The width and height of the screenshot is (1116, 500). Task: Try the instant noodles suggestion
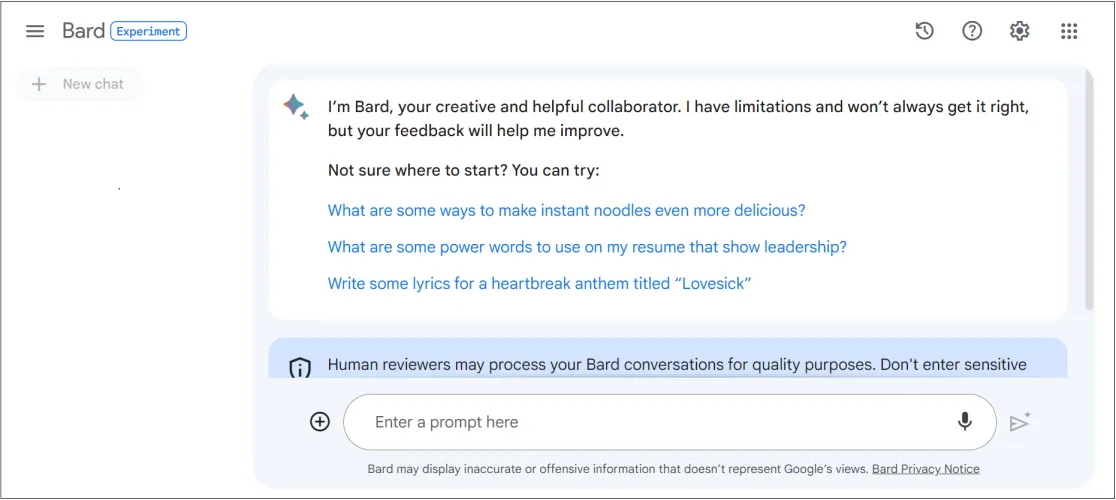pos(566,210)
